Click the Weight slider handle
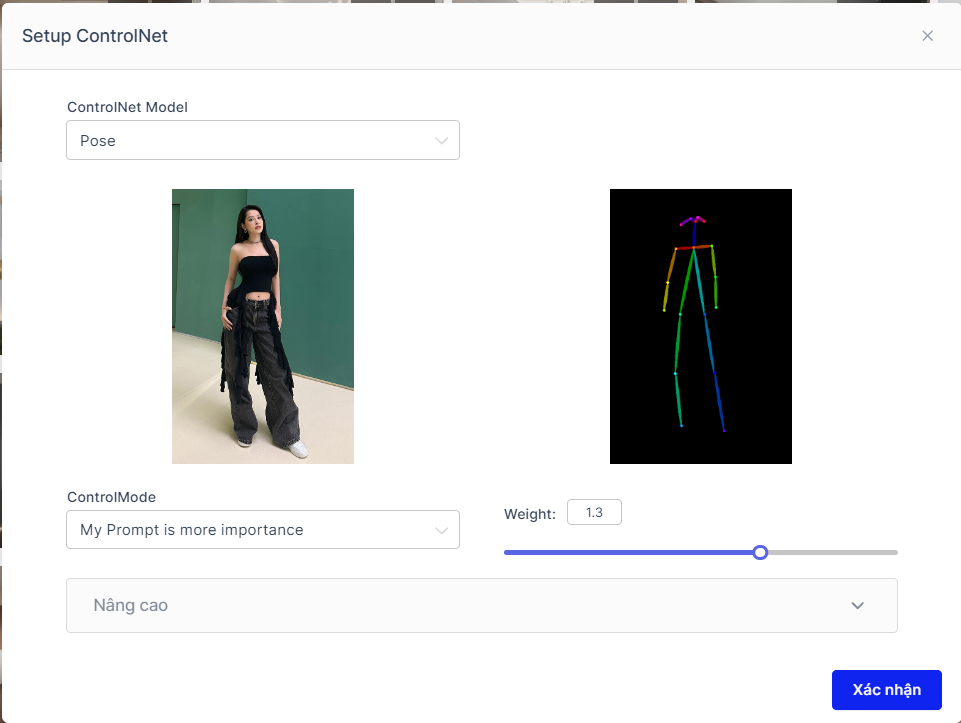 (760, 551)
